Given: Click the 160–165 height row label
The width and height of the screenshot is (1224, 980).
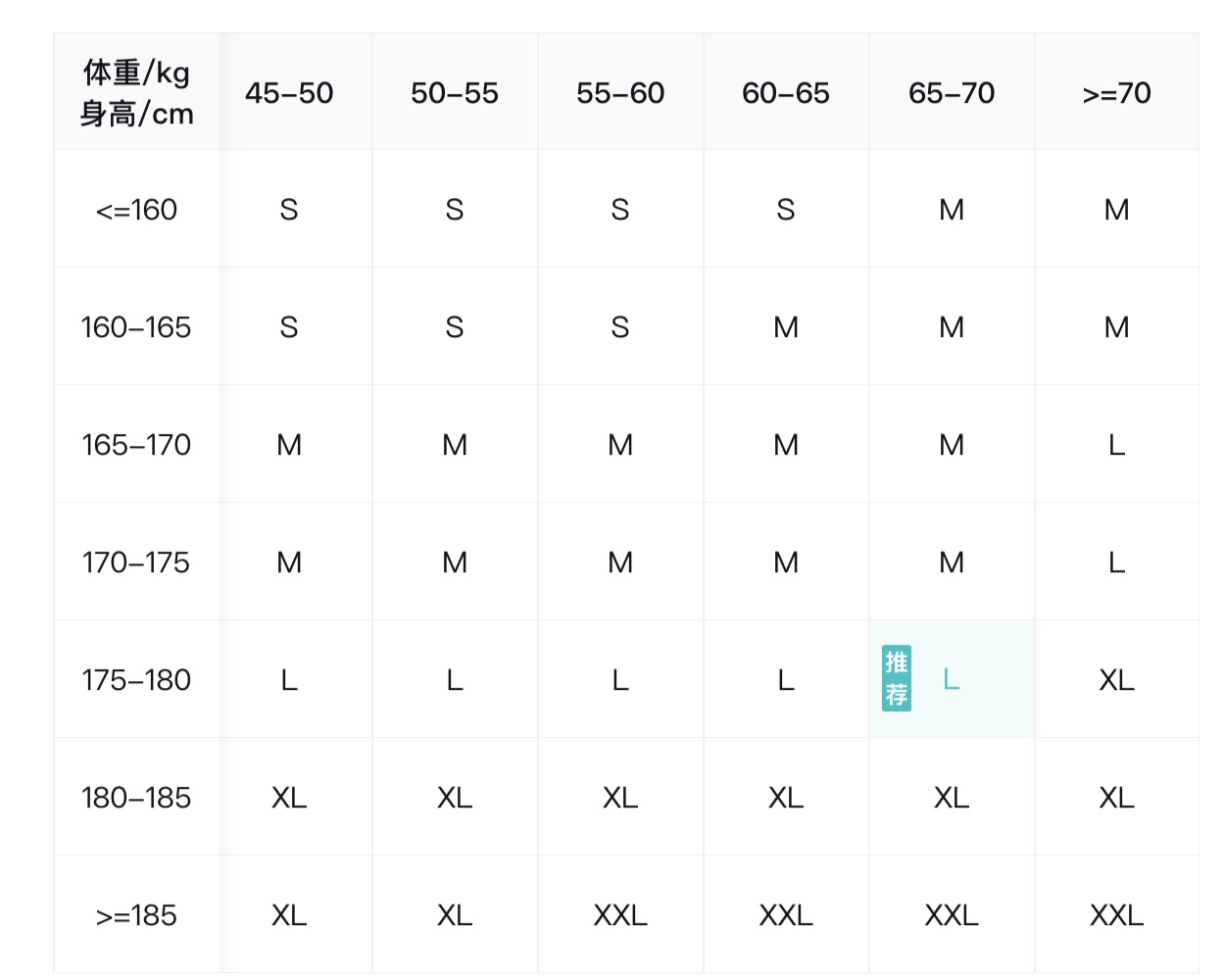Looking at the screenshot, I should [137, 327].
